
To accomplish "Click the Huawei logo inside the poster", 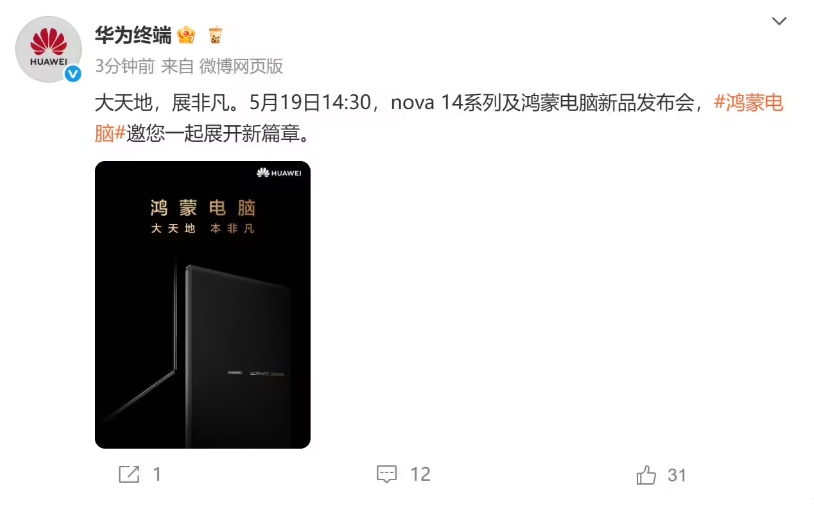I will point(279,173).
